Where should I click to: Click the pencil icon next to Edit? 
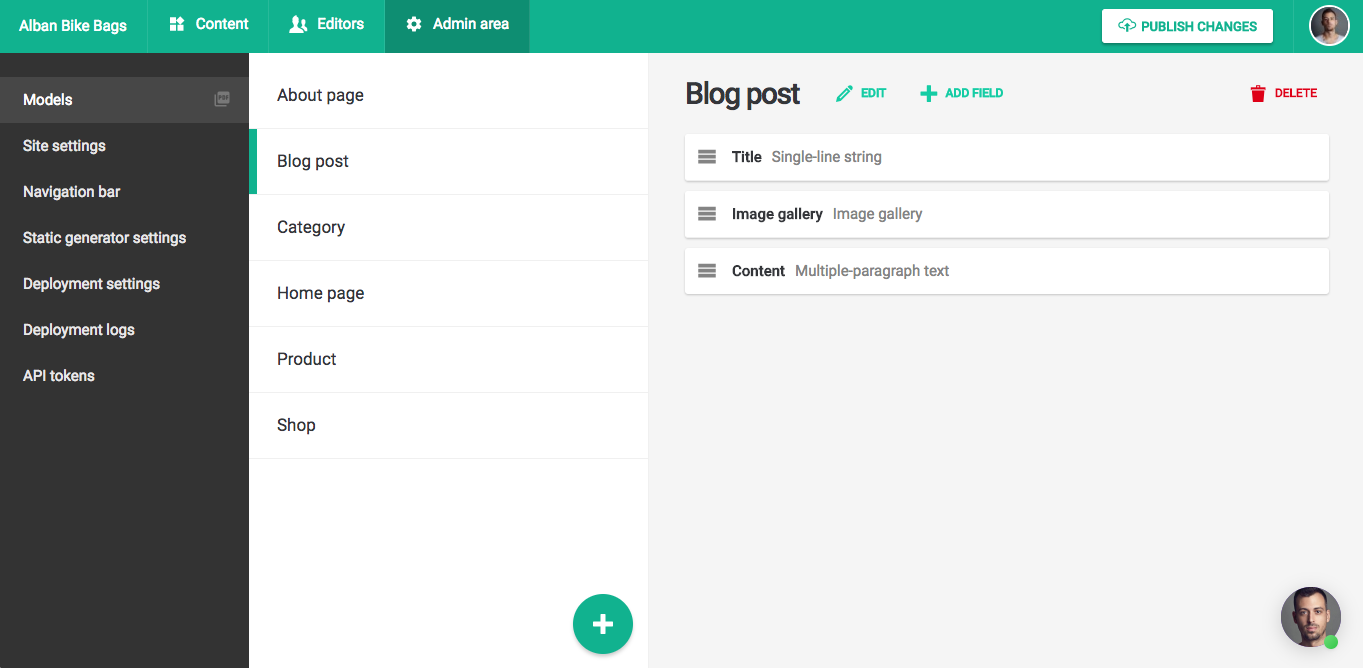click(x=845, y=93)
